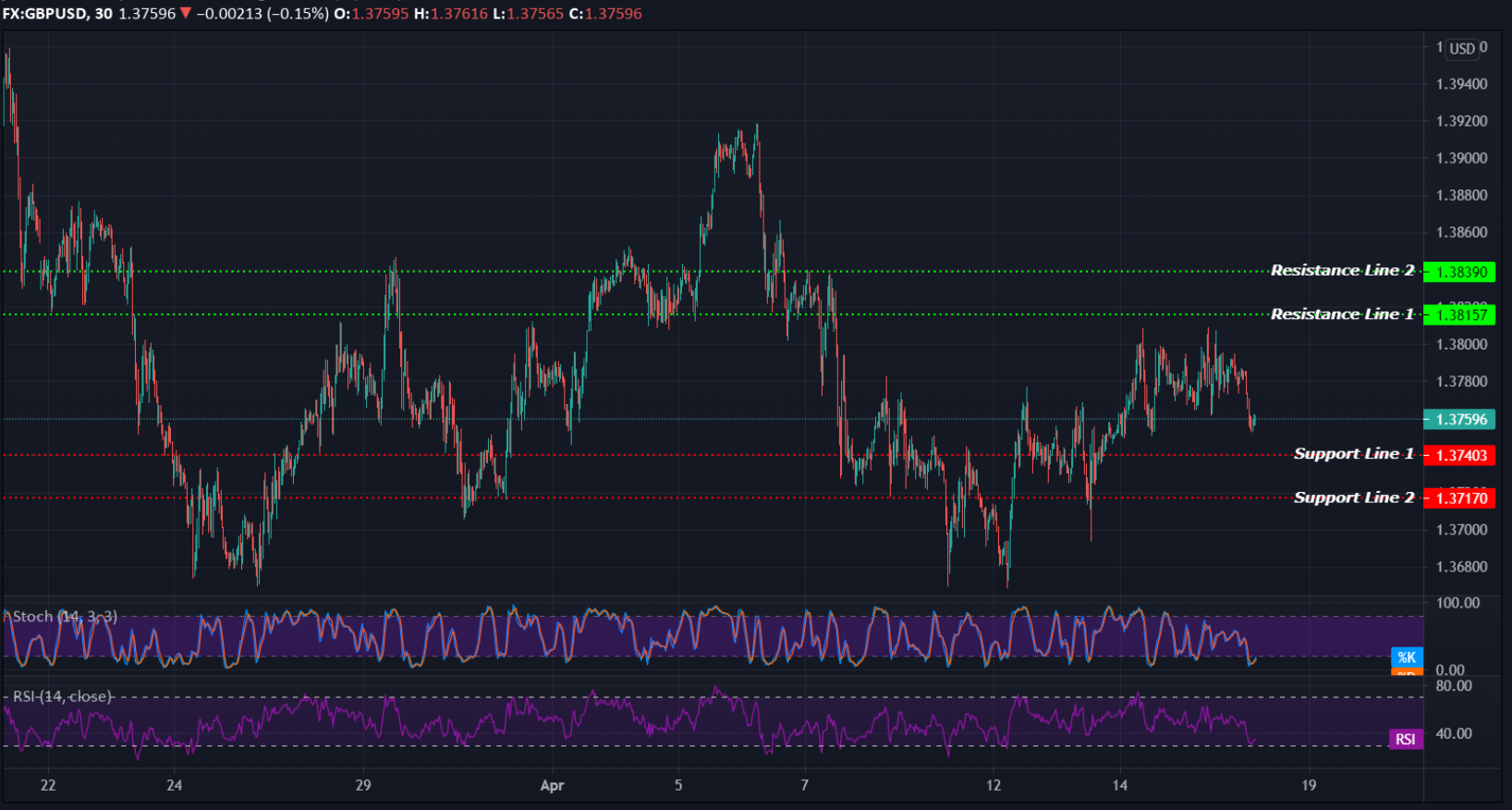Screen dimensions: 1512x810
Task: Click the USD currency label on price axis
Action: tap(1462, 48)
